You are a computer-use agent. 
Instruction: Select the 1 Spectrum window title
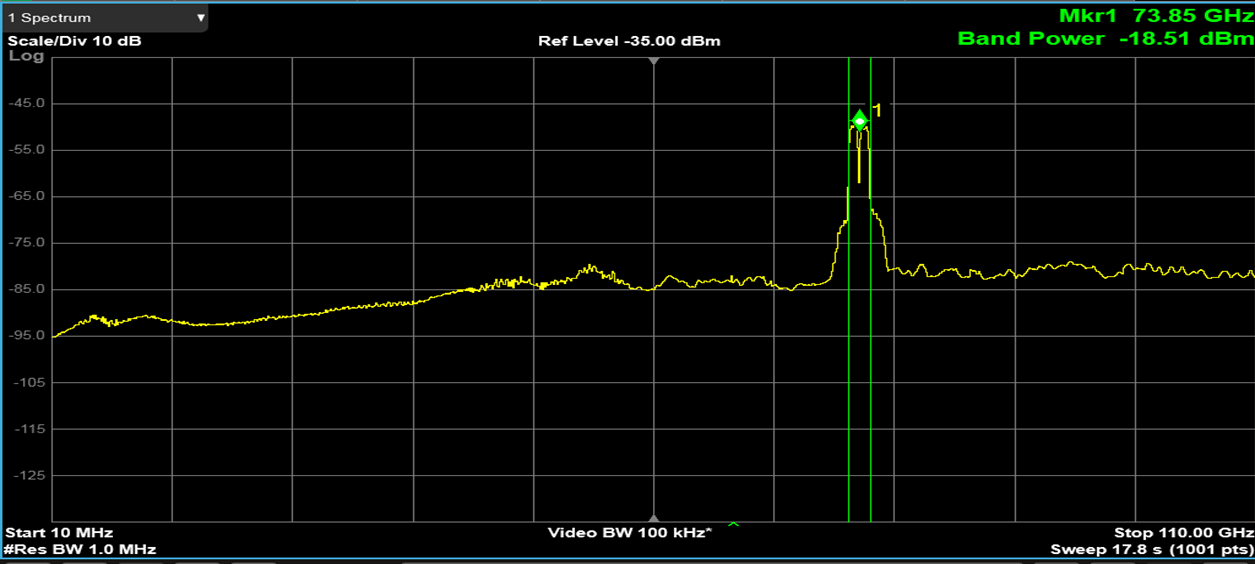(50, 18)
